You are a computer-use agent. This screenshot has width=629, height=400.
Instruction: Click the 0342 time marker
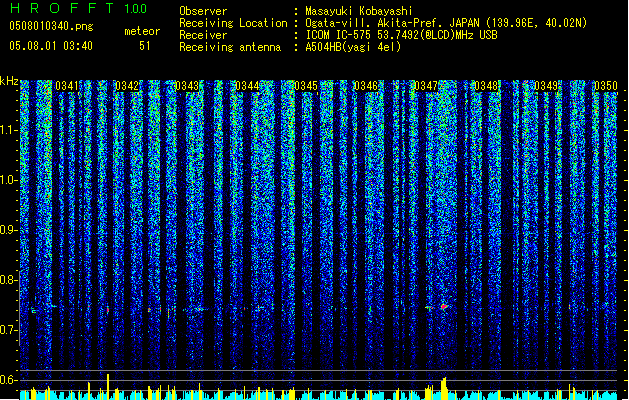(127, 86)
